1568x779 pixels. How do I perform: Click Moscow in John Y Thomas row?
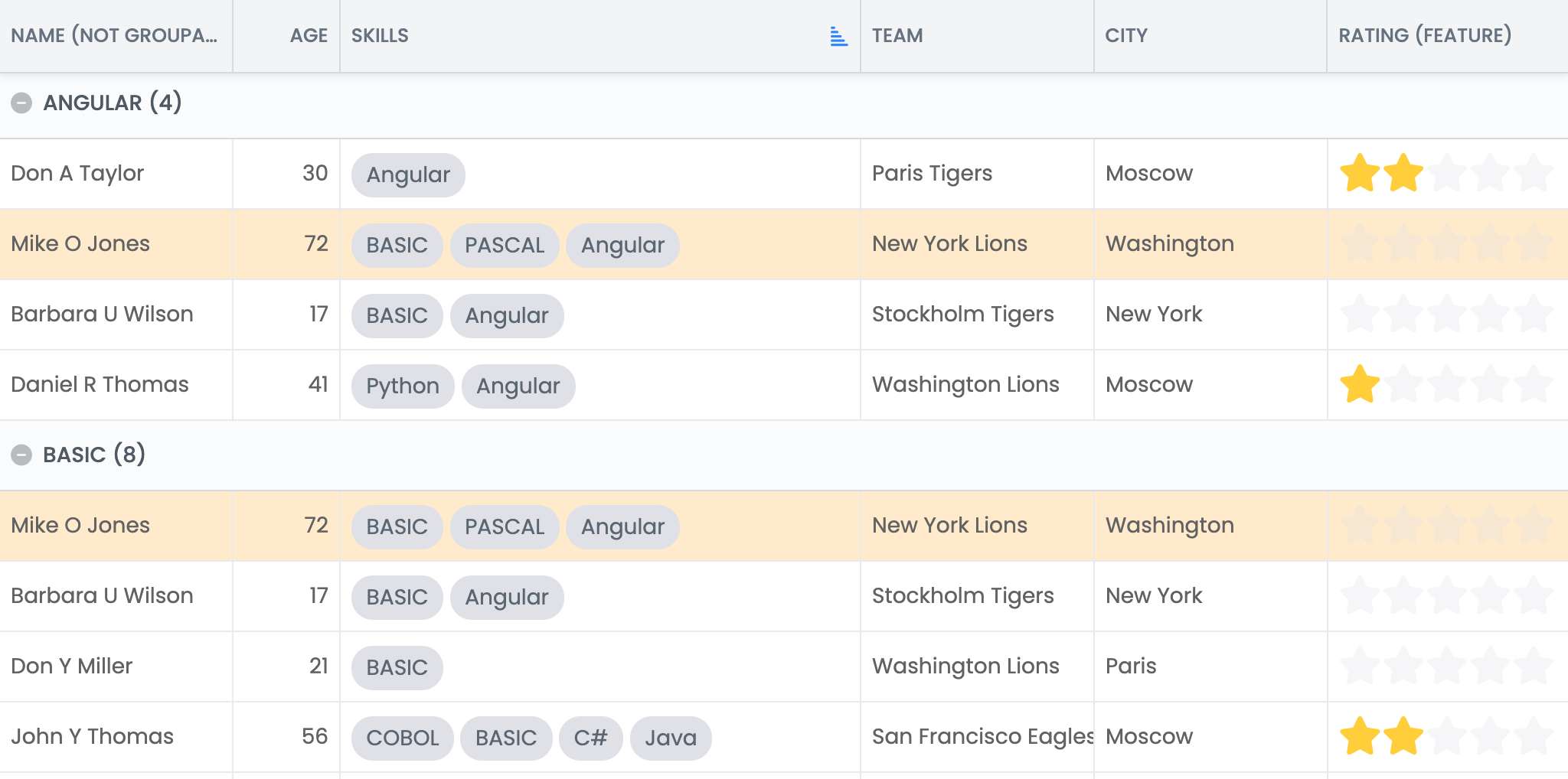1211,737
